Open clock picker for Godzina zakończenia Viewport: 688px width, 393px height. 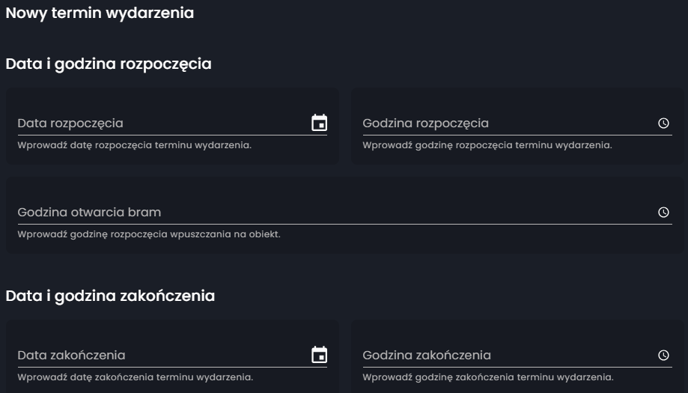coord(663,355)
